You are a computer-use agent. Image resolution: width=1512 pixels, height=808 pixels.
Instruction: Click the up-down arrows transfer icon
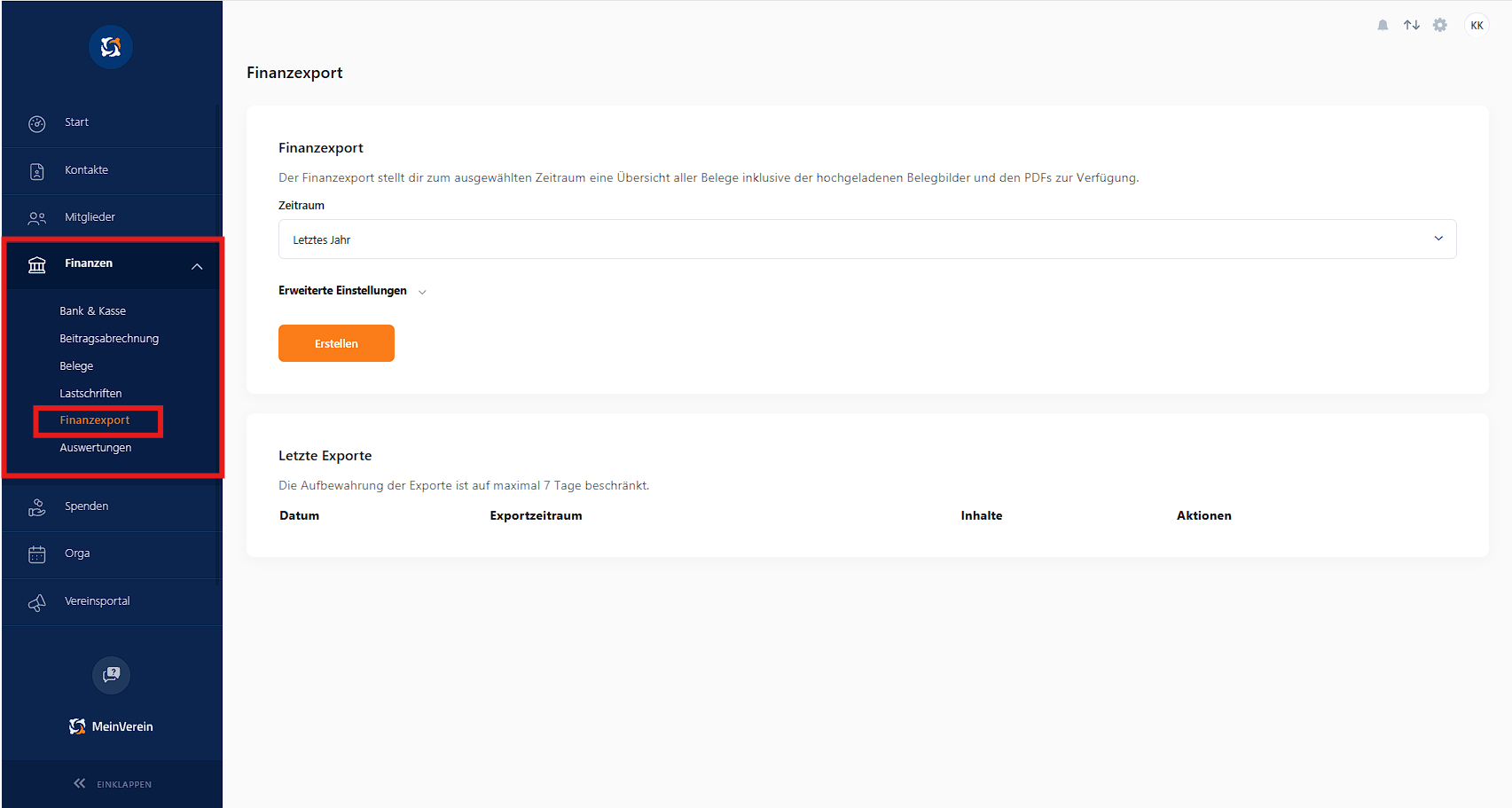1412,25
